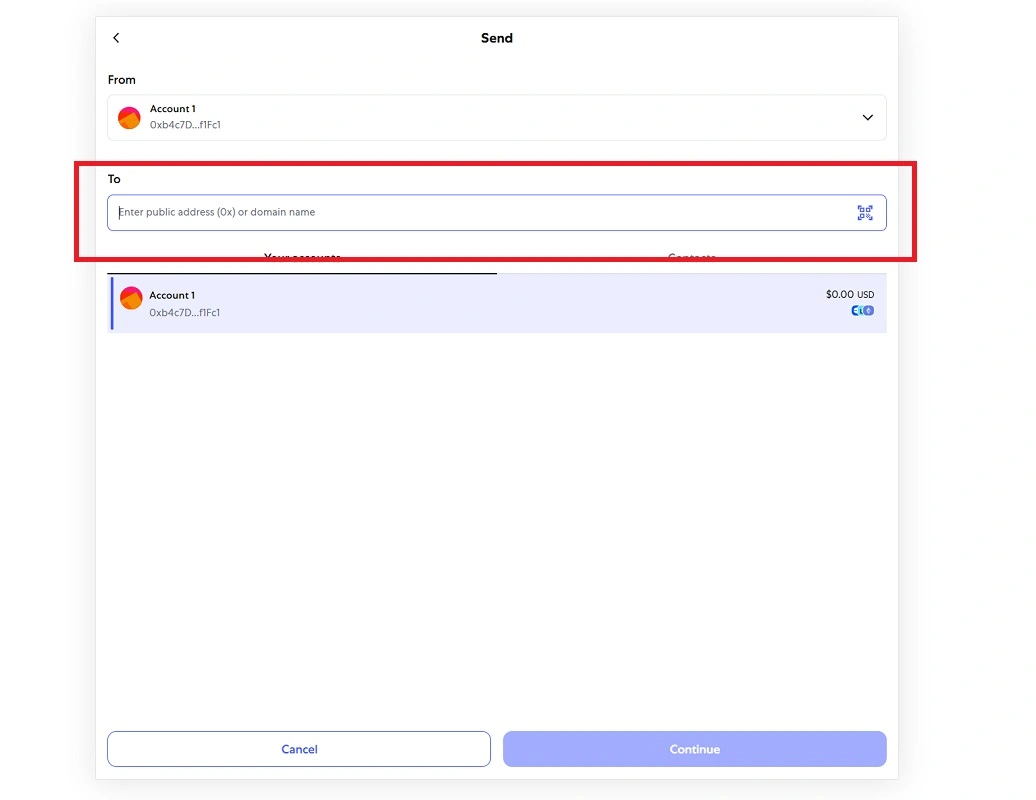Image resolution: width=1036 pixels, height=800 pixels.
Task: Expand the From account chevron
Action: [x=868, y=118]
